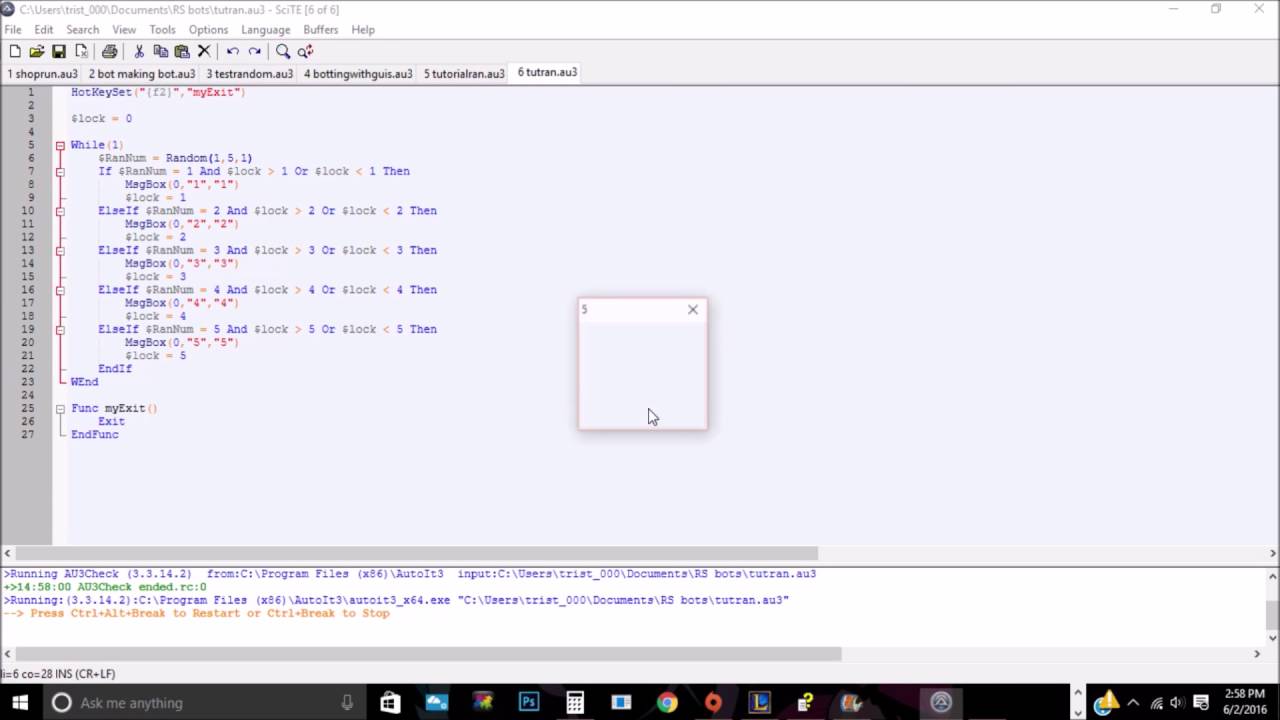This screenshot has height=720, width=1280.
Task: Open Find with the magnifier icon
Action: click(x=283, y=51)
